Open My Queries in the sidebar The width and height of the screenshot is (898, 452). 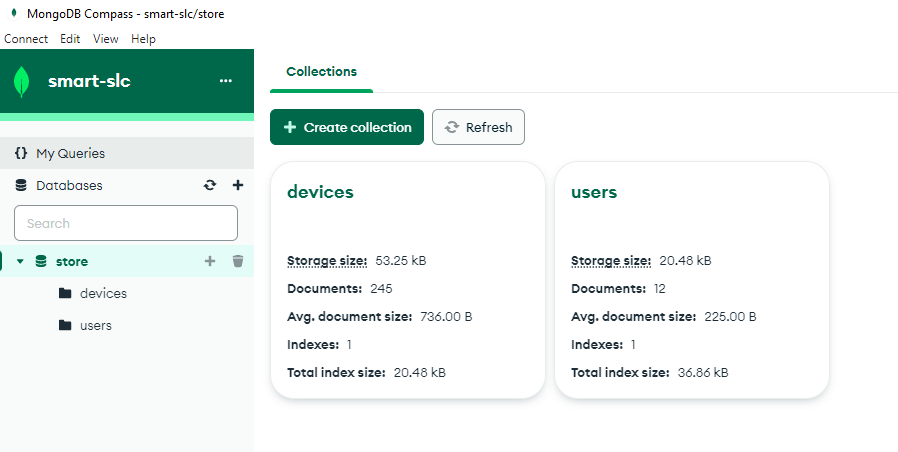pos(127,153)
